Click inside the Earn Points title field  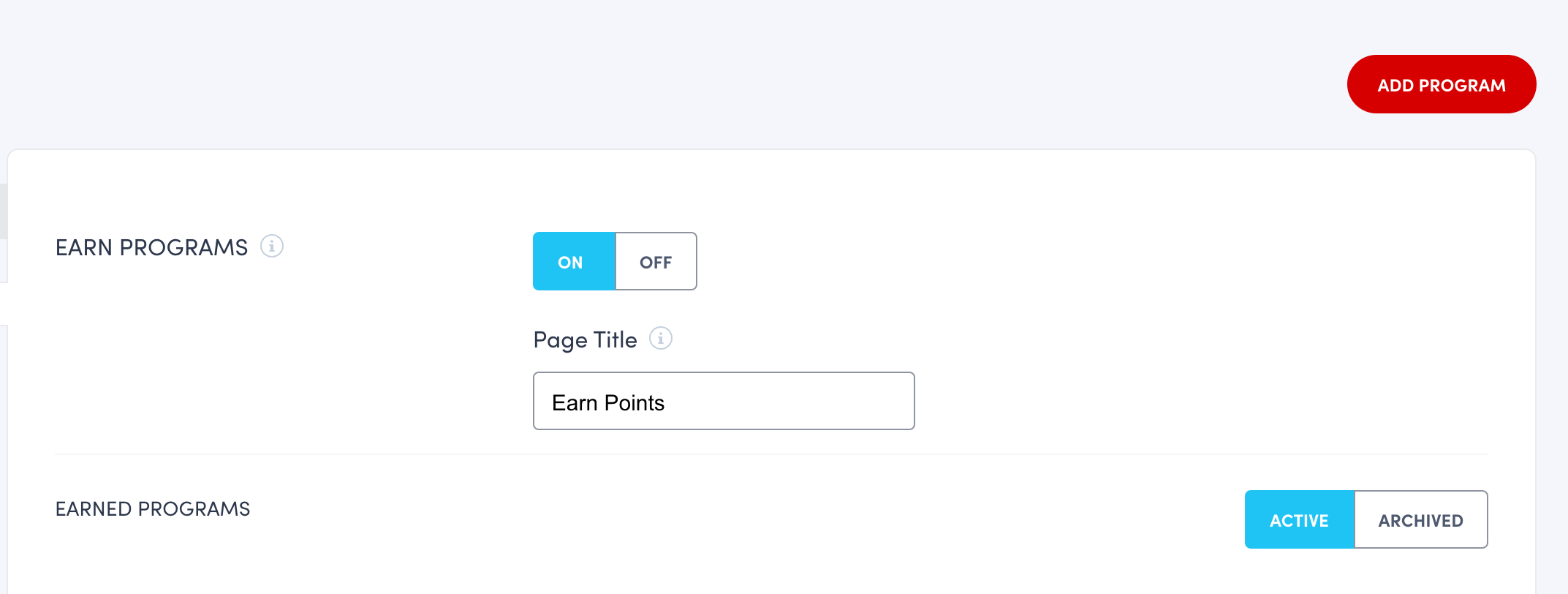(723, 401)
